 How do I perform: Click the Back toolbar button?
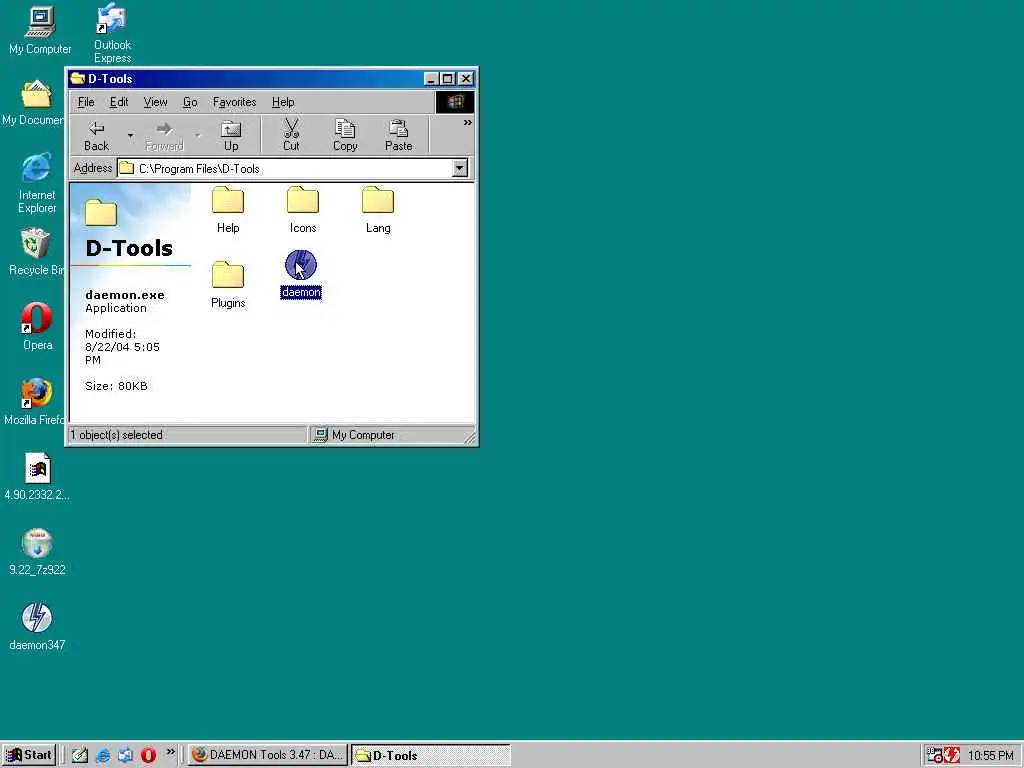click(x=97, y=136)
